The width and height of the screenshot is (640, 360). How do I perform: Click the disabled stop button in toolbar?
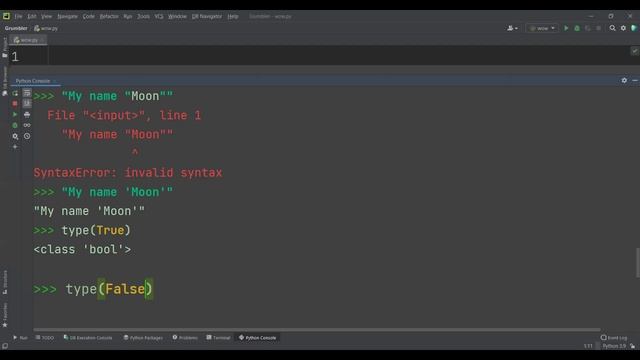598,28
